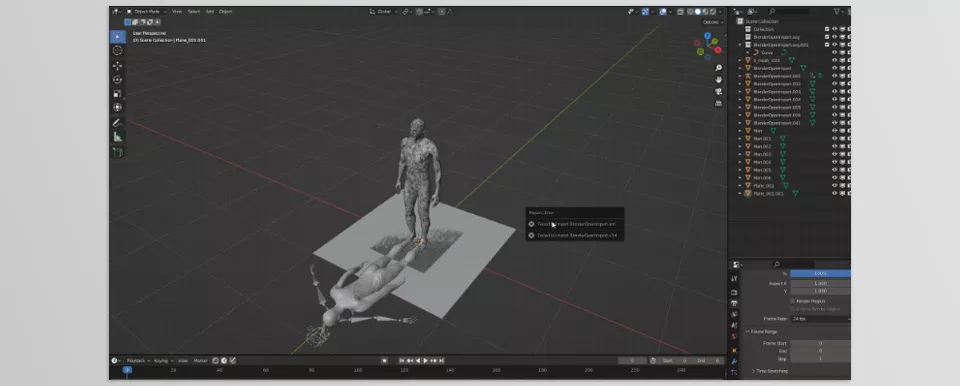Switch to material preview shading

tap(704, 12)
